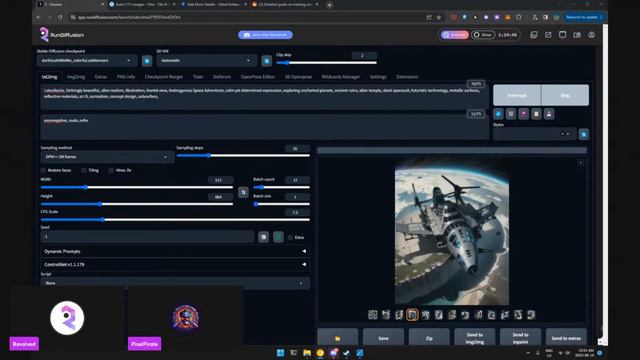This screenshot has height=360, width=640.
Task: Bookmark this page with the star icon
Action: [439, 17]
